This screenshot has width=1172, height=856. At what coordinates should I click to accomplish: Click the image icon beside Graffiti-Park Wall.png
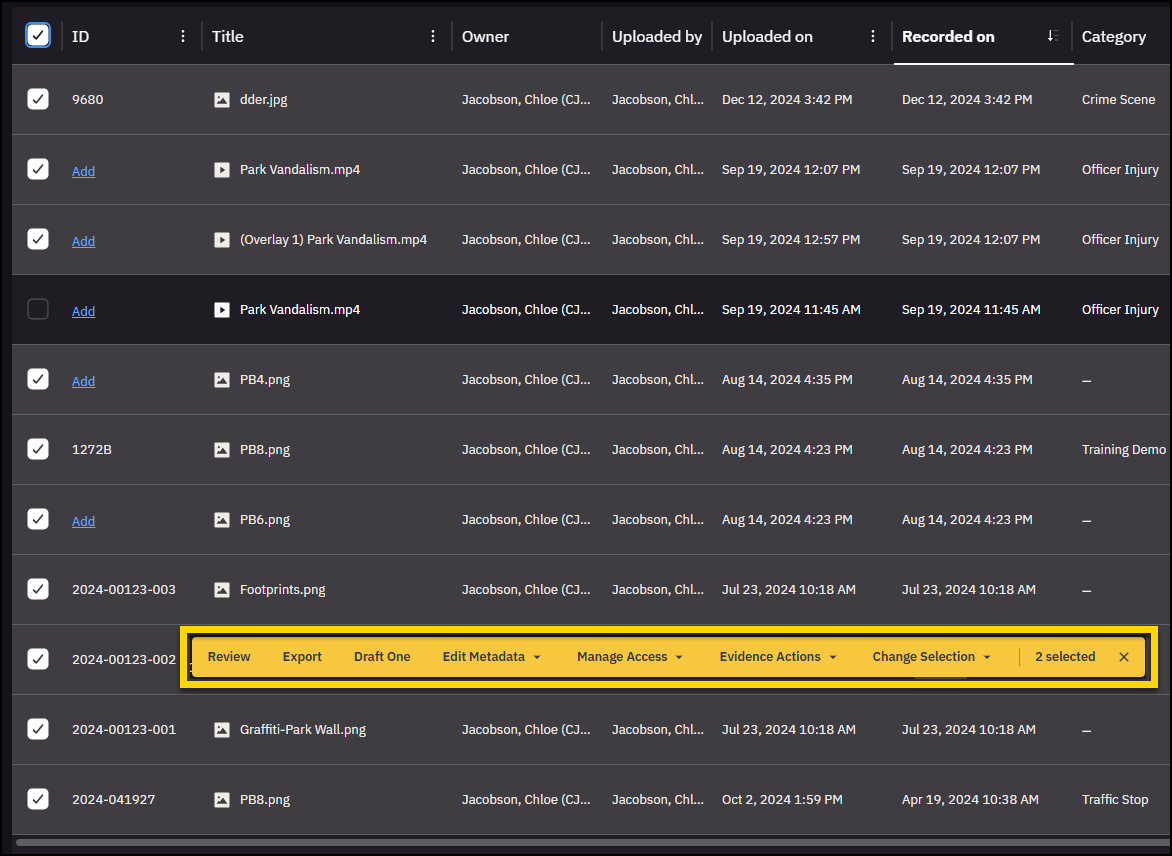[x=222, y=730]
